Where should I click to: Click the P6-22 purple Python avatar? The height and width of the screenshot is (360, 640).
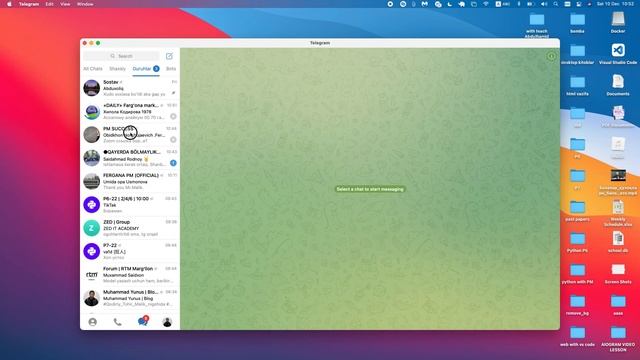pos(91,204)
